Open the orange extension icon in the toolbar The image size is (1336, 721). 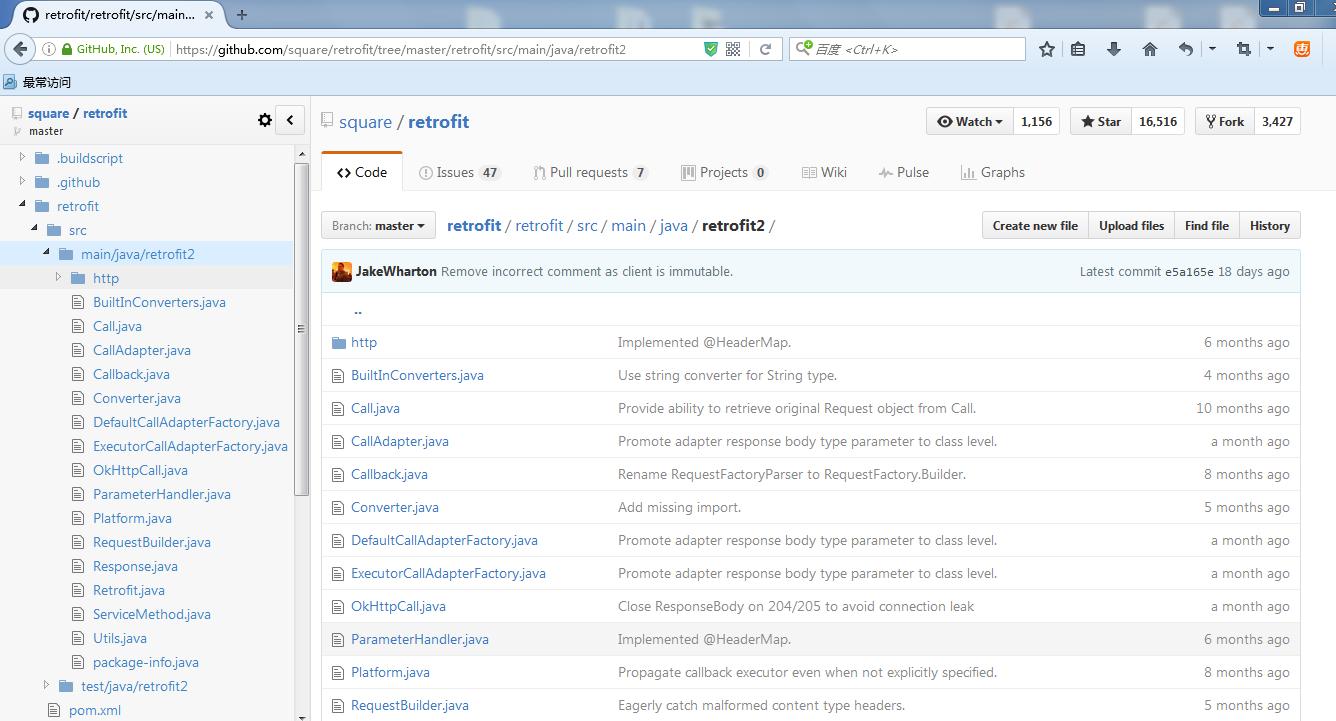[1302, 49]
